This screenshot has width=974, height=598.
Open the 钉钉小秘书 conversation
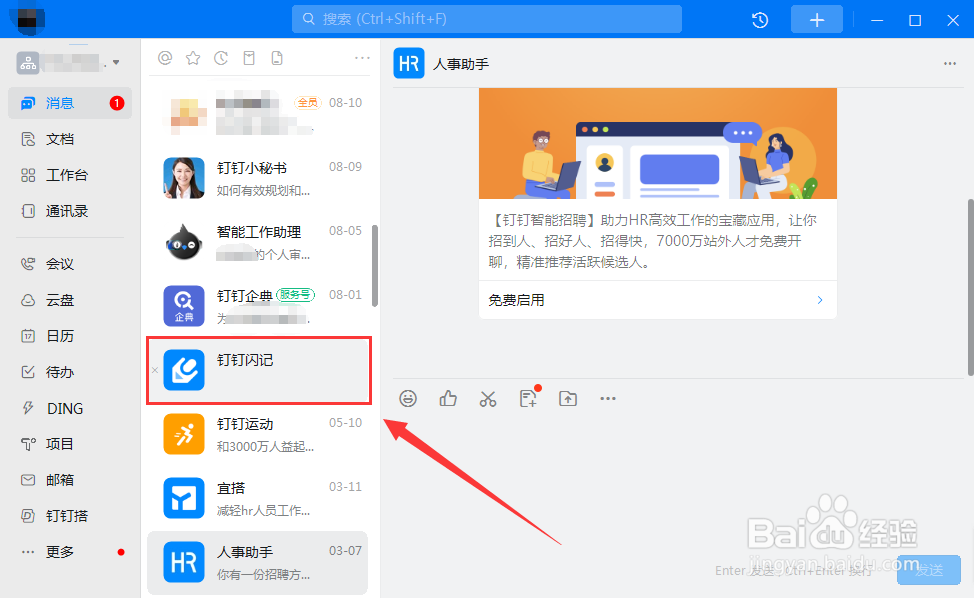(x=258, y=178)
